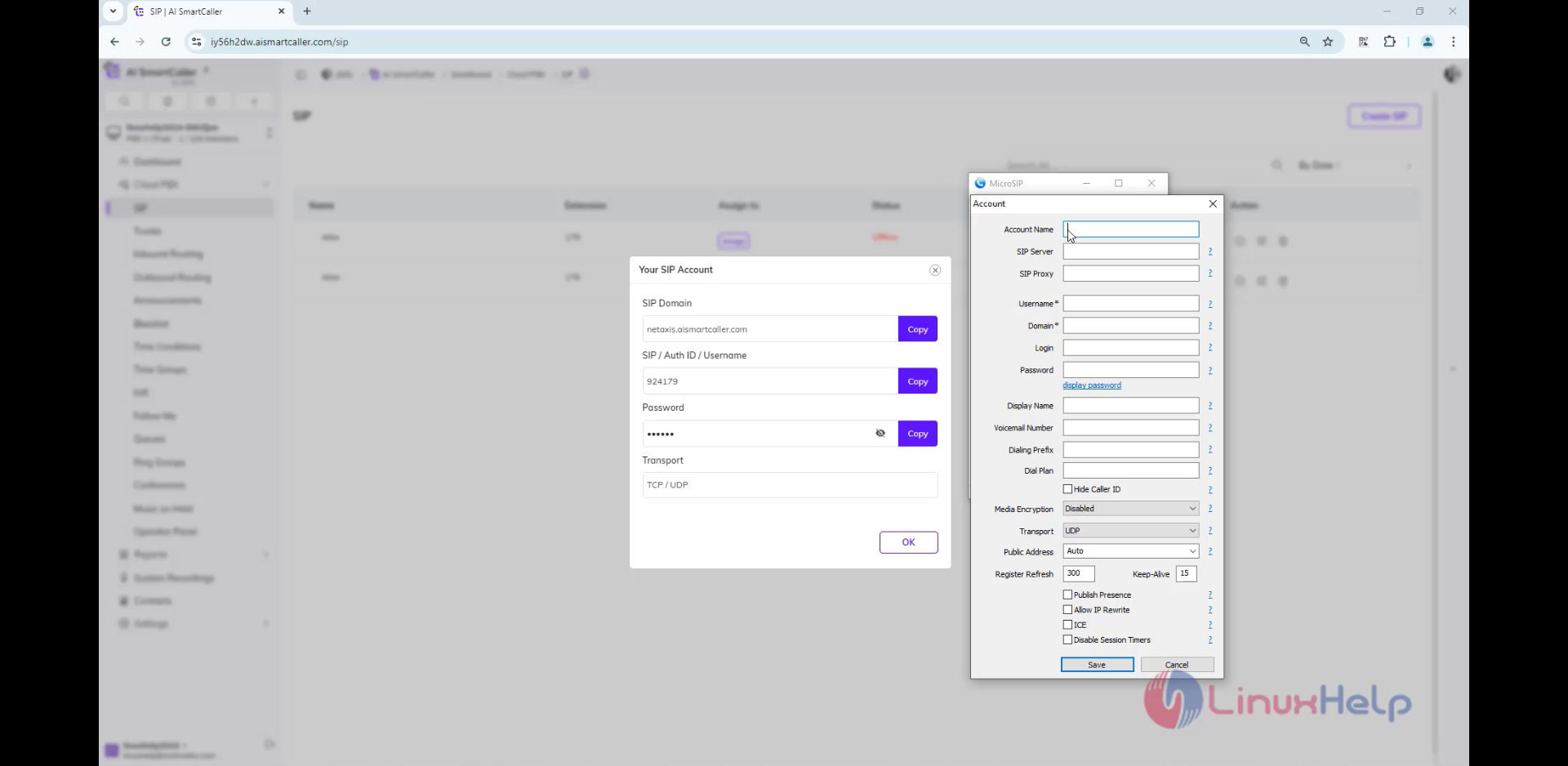Image resolution: width=1568 pixels, height=766 pixels.
Task: Click the 924179 username field
Action: click(x=769, y=381)
